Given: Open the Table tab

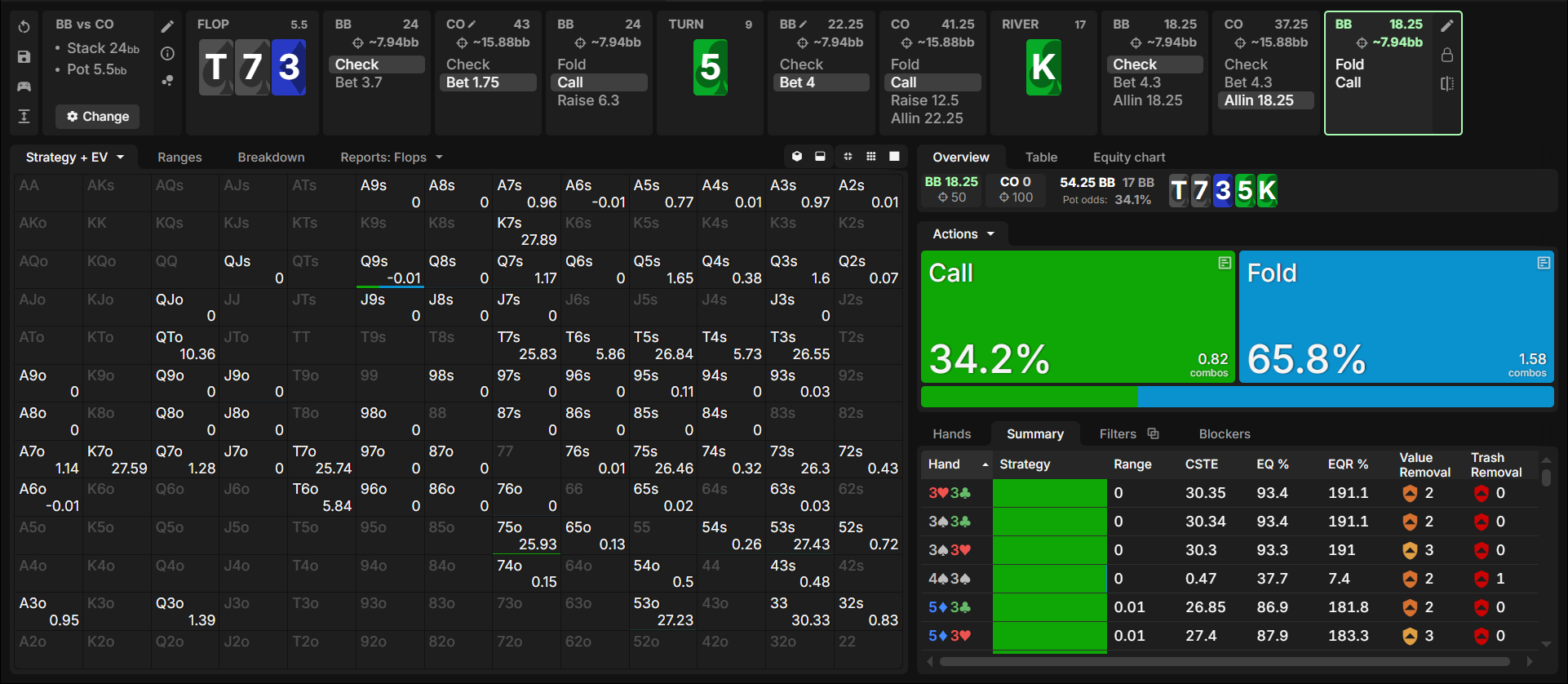Looking at the screenshot, I should pyautogui.click(x=1041, y=158).
